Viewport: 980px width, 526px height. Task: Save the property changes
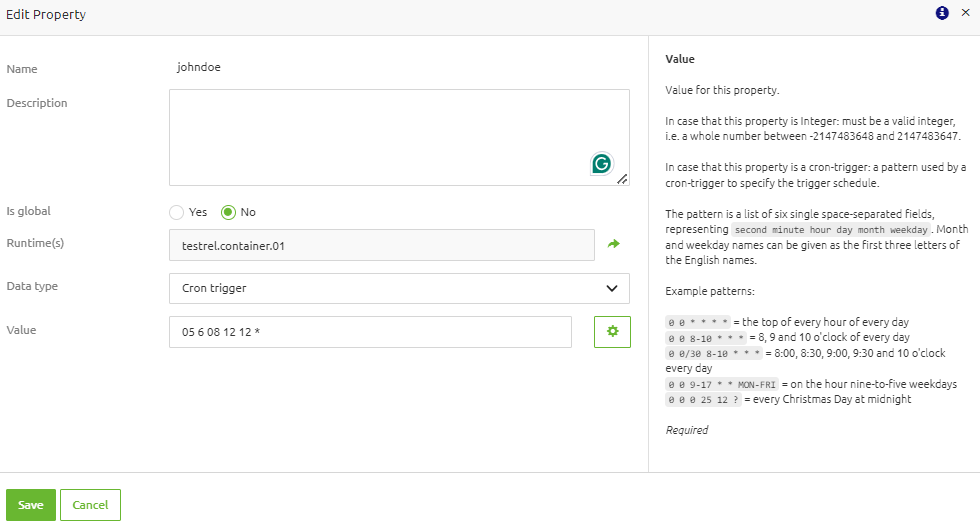(x=31, y=505)
